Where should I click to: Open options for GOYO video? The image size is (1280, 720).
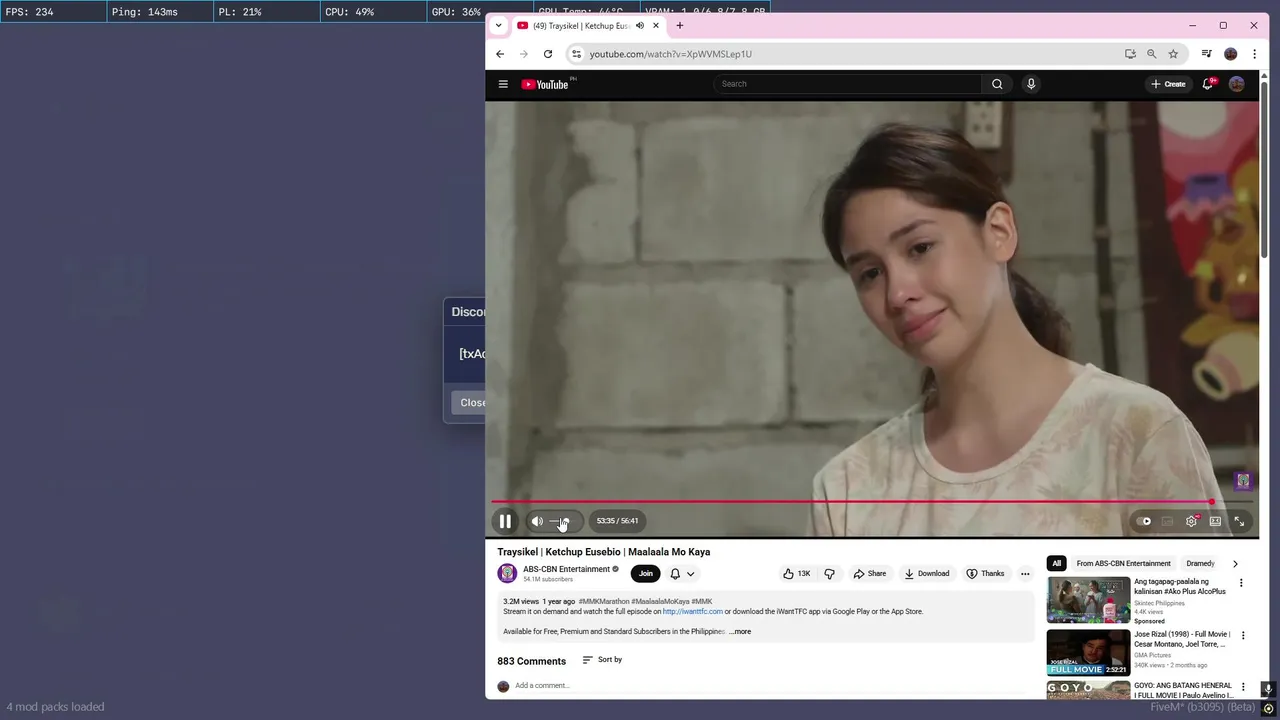[1243, 688]
